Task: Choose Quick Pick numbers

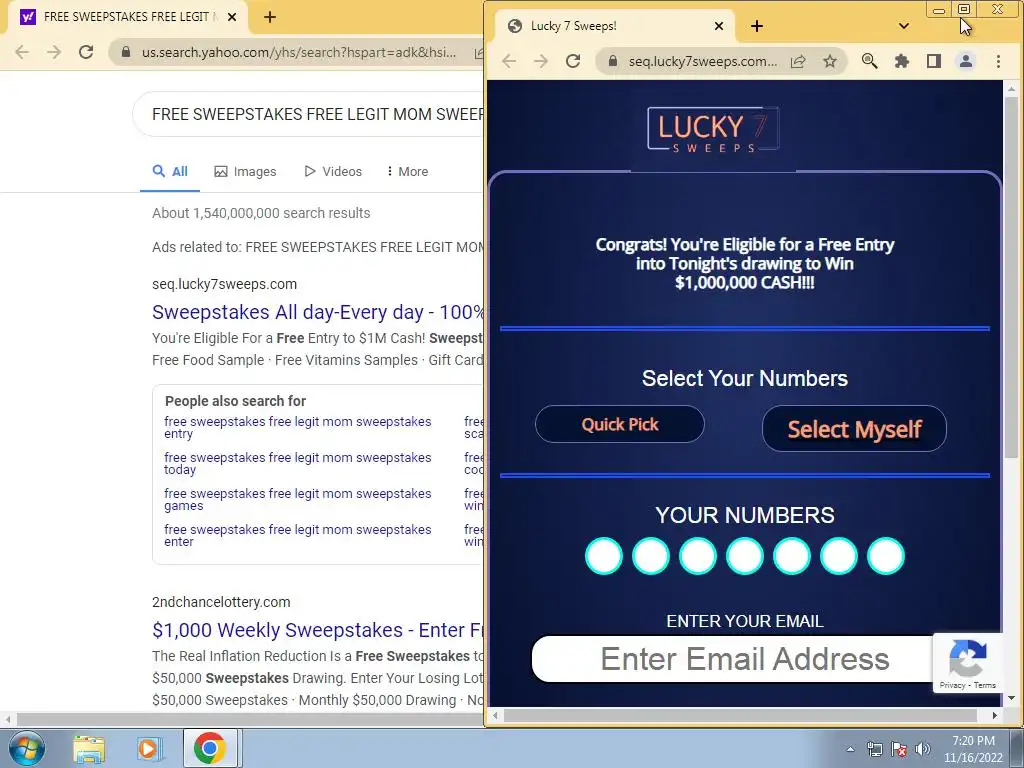Action: pyautogui.click(x=620, y=424)
